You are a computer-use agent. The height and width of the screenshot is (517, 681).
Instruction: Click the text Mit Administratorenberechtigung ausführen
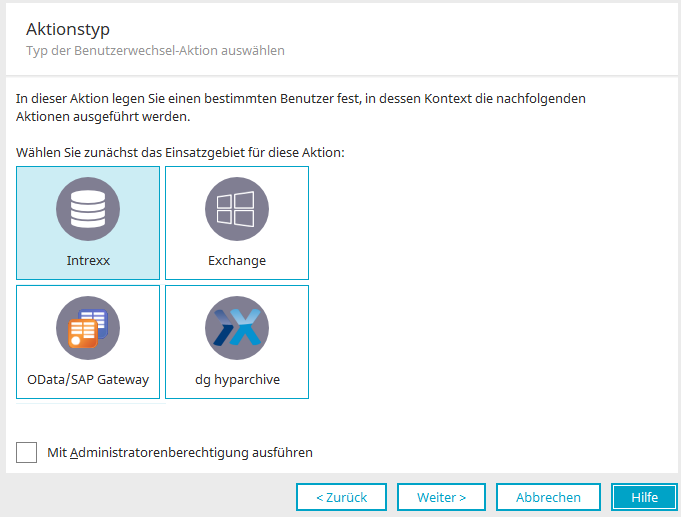coord(180,452)
